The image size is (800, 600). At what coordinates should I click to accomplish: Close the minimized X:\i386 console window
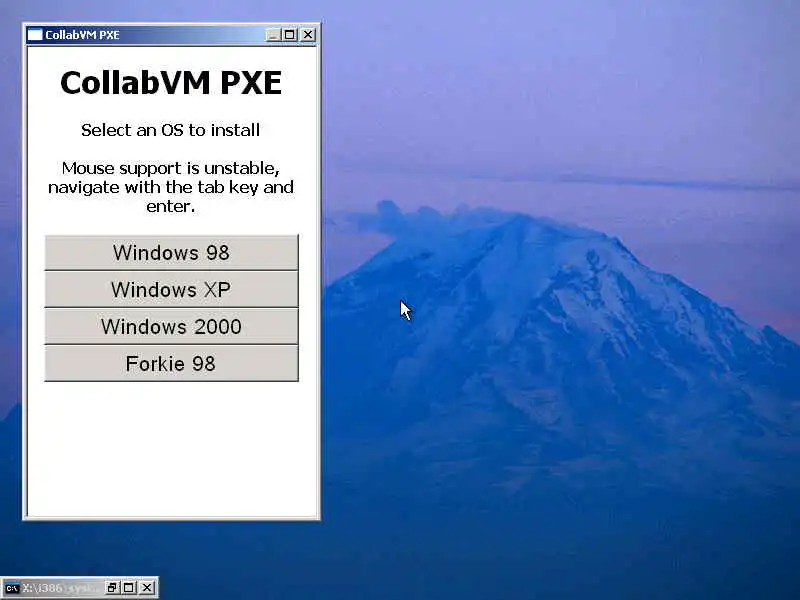coord(146,588)
